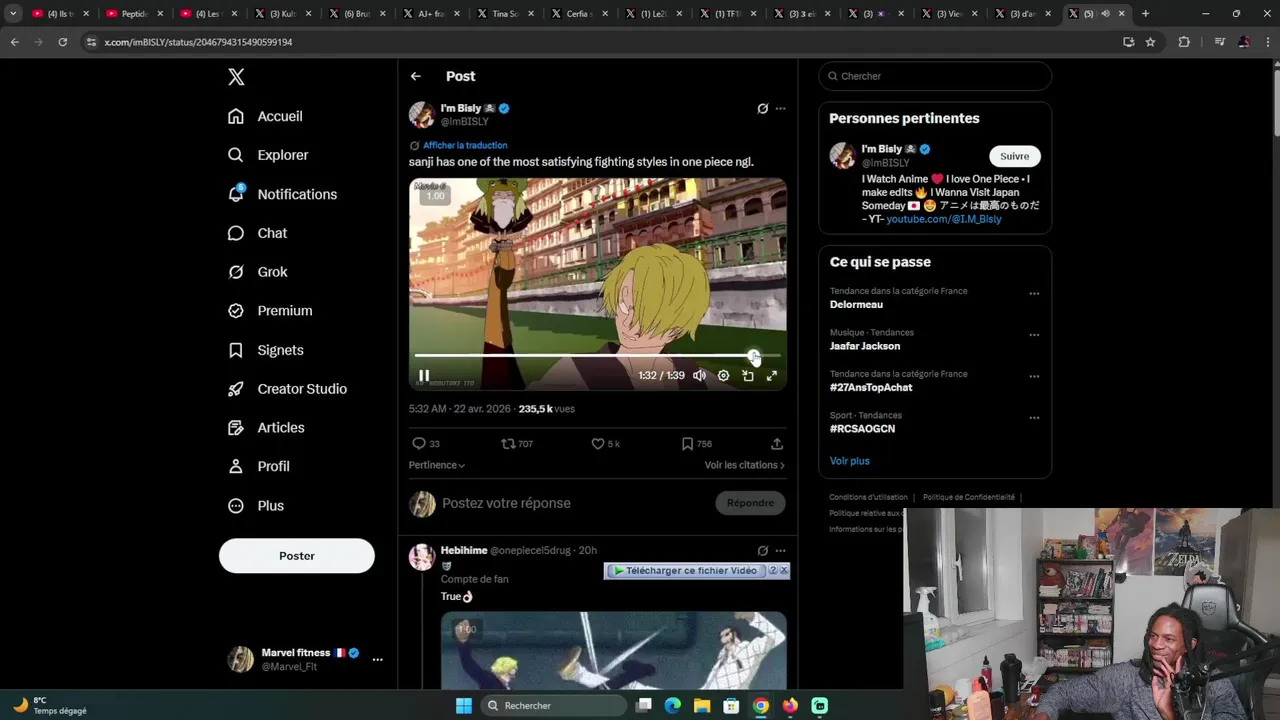Open options for #27AnsTopAchat trend
Viewport: 1280px width, 720px height.
click(1034, 377)
